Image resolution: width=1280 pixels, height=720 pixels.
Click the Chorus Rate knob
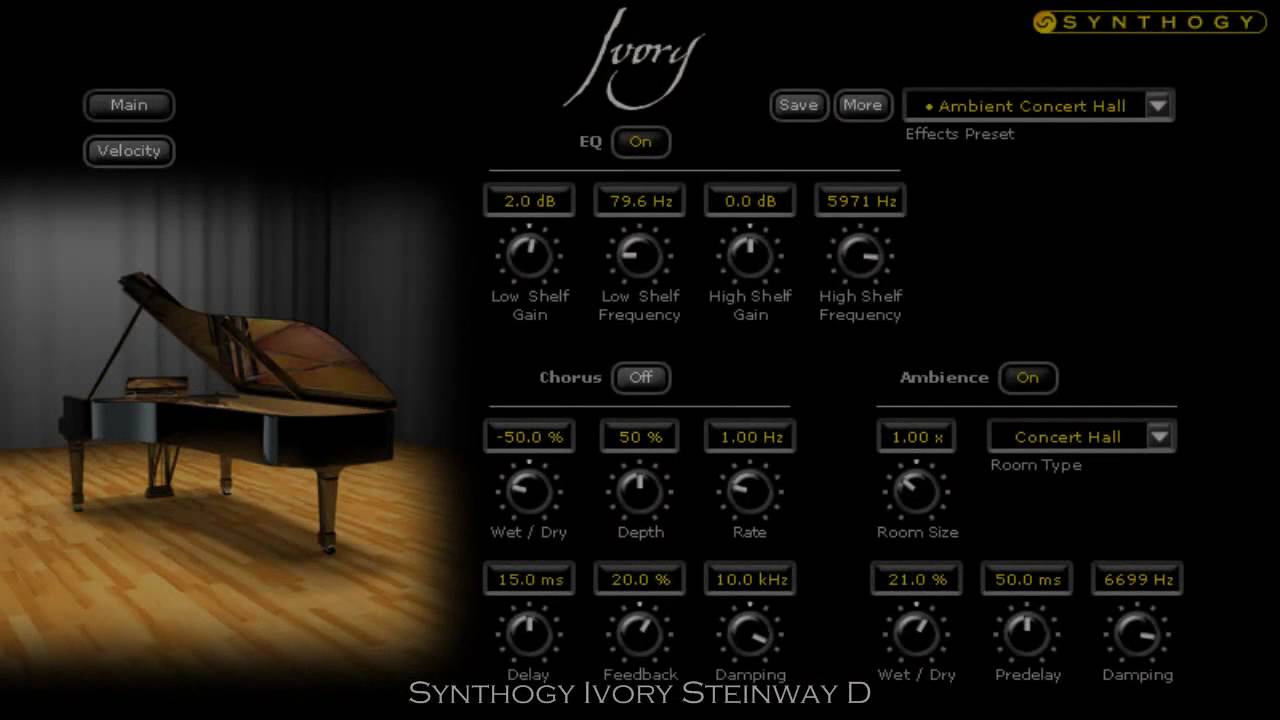(x=749, y=491)
